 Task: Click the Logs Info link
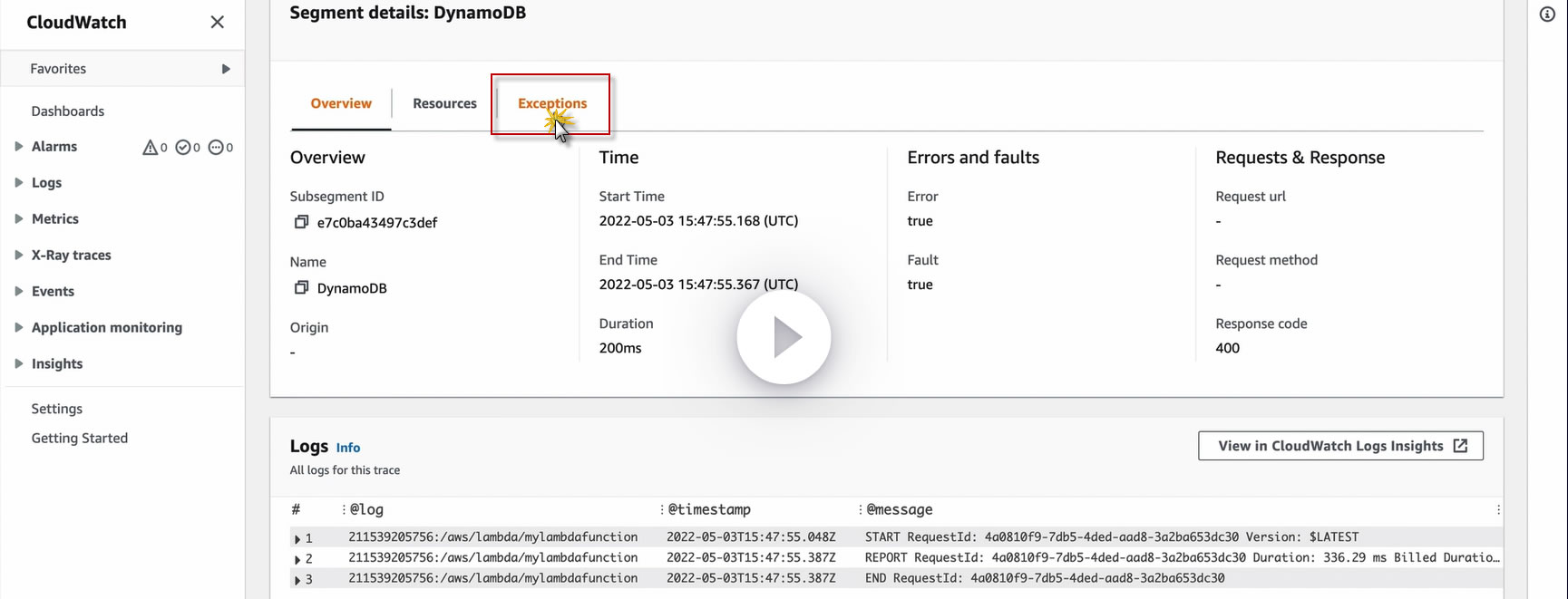[x=348, y=448]
